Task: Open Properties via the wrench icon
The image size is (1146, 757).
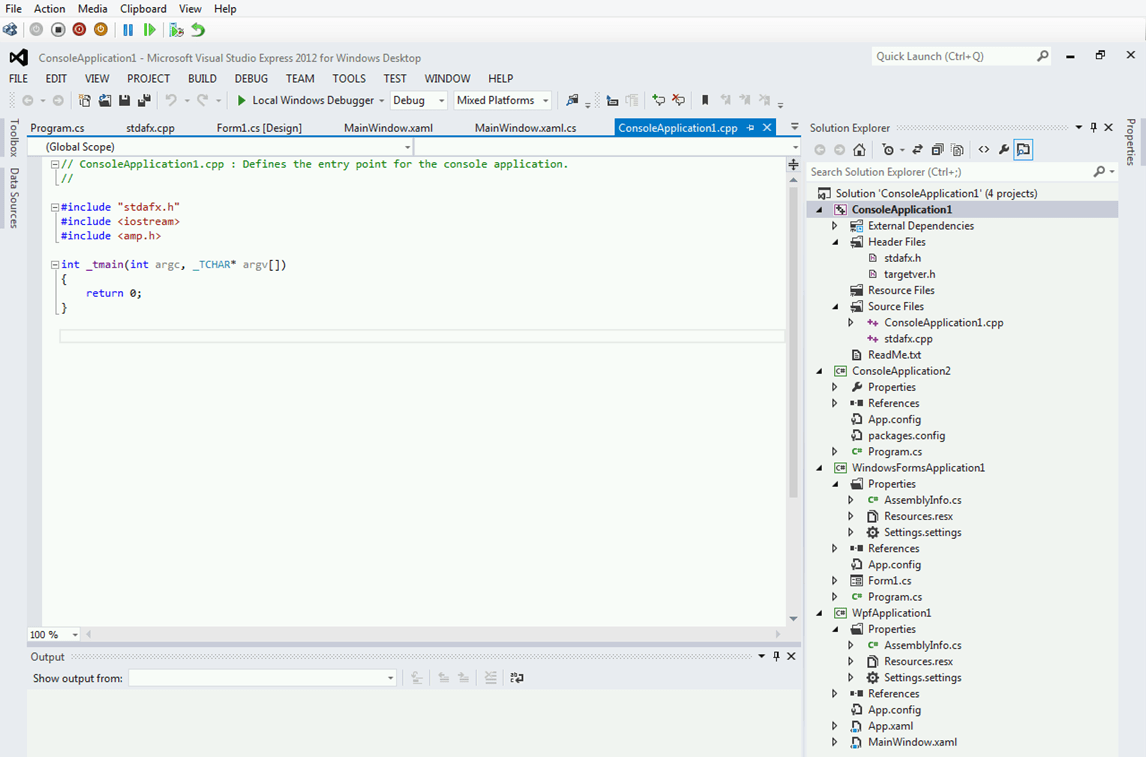Action: (x=1002, y=149)
